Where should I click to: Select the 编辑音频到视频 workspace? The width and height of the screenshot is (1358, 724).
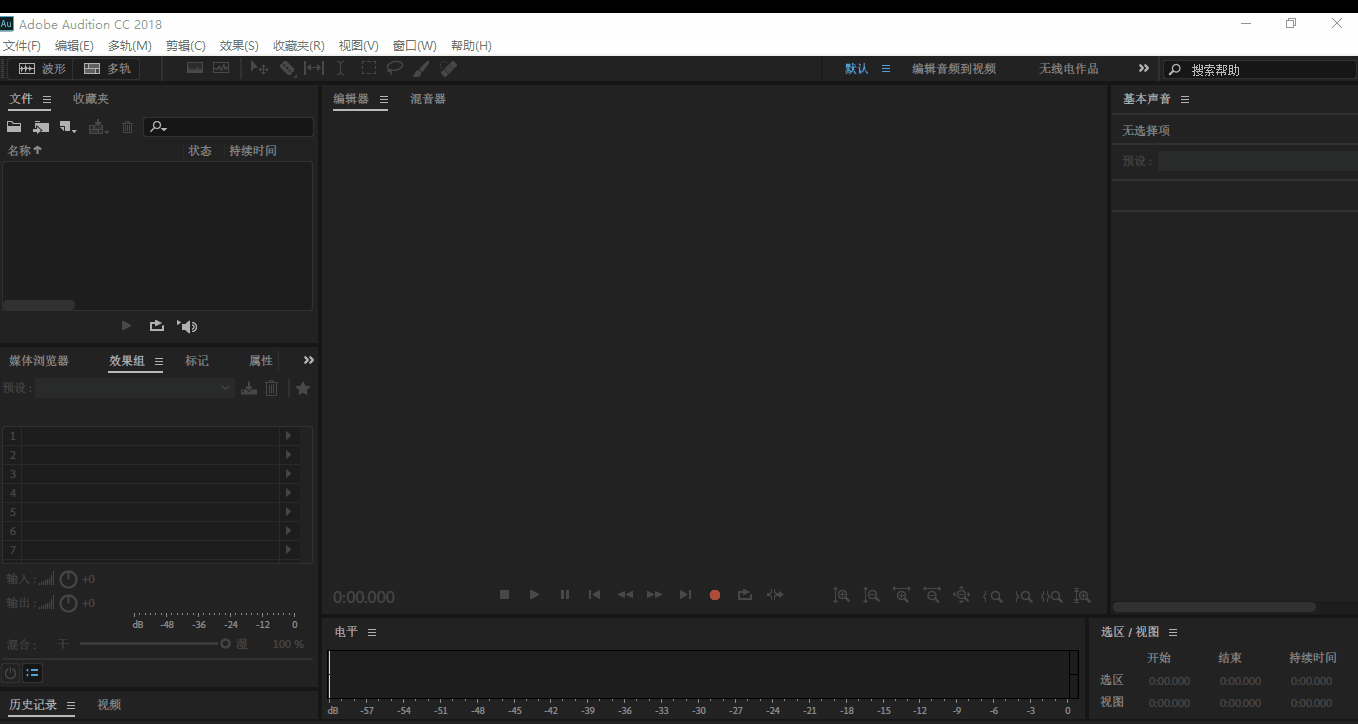954,69
